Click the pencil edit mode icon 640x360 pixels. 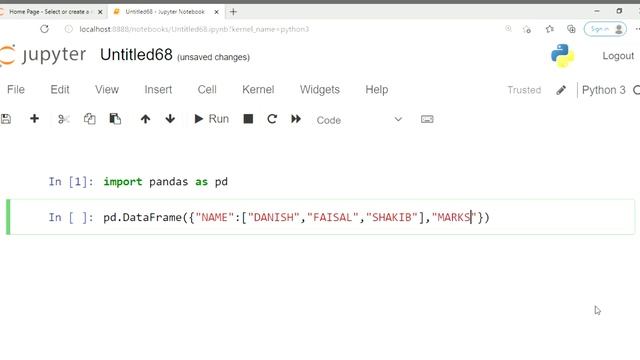561,90
